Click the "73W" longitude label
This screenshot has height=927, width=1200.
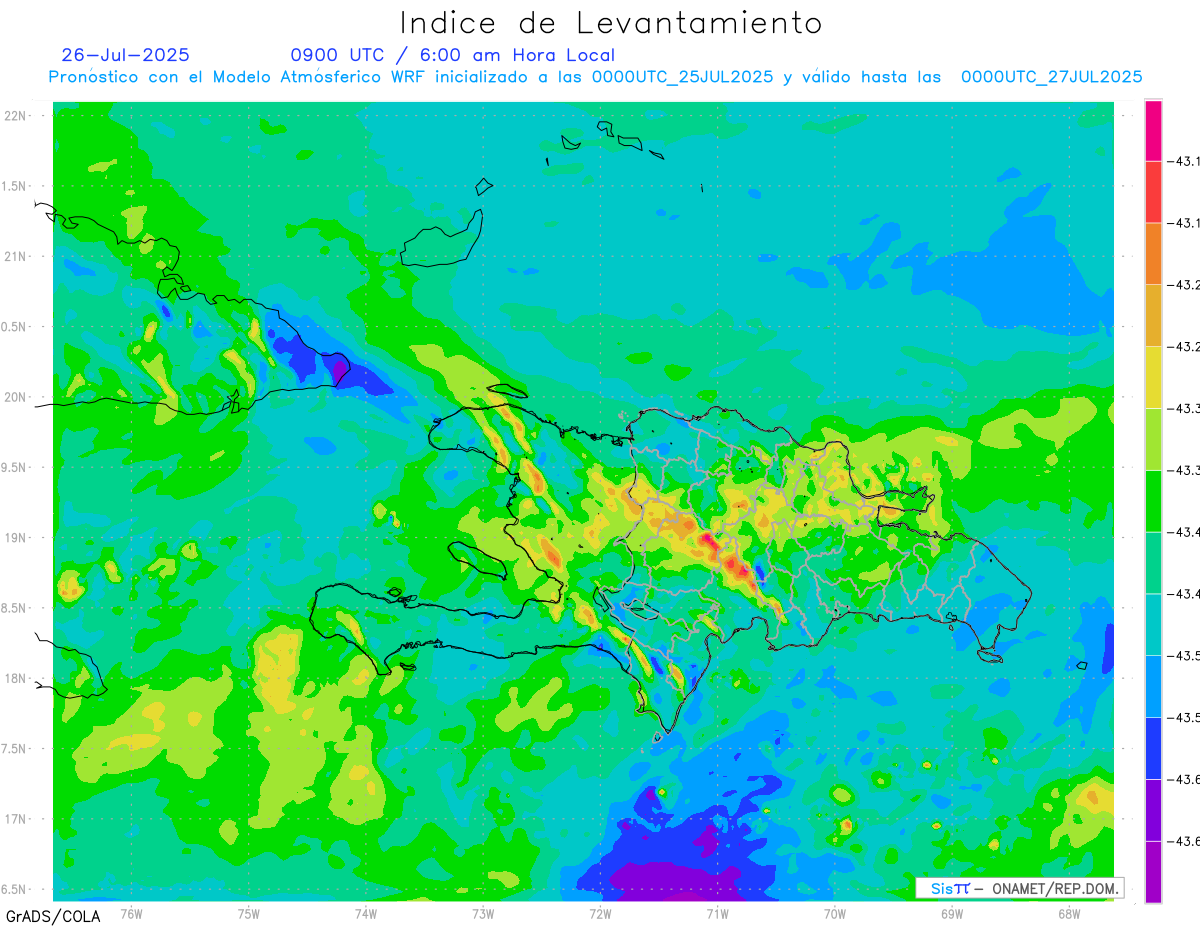click(483, 913)
